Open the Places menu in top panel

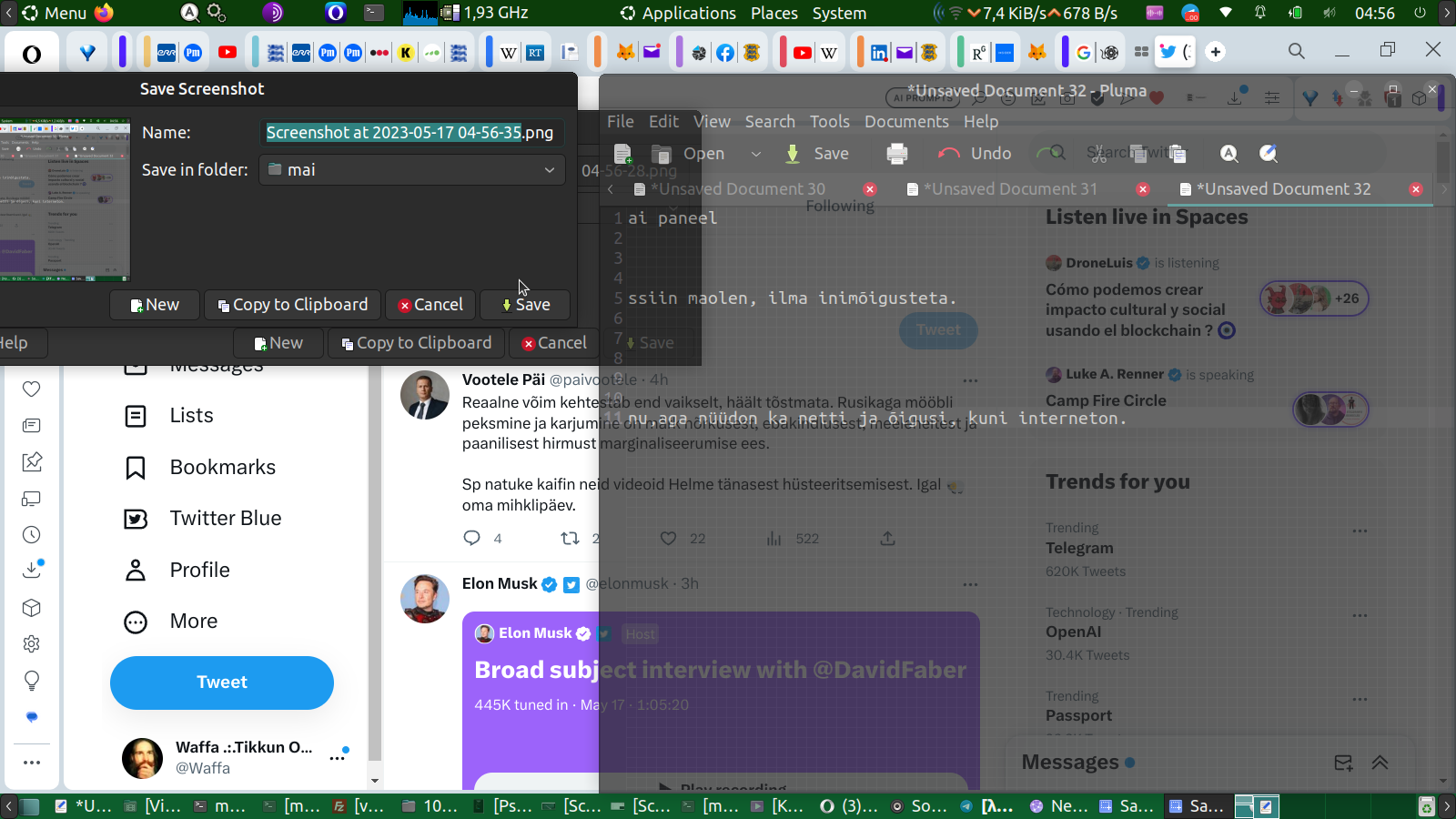774,13
